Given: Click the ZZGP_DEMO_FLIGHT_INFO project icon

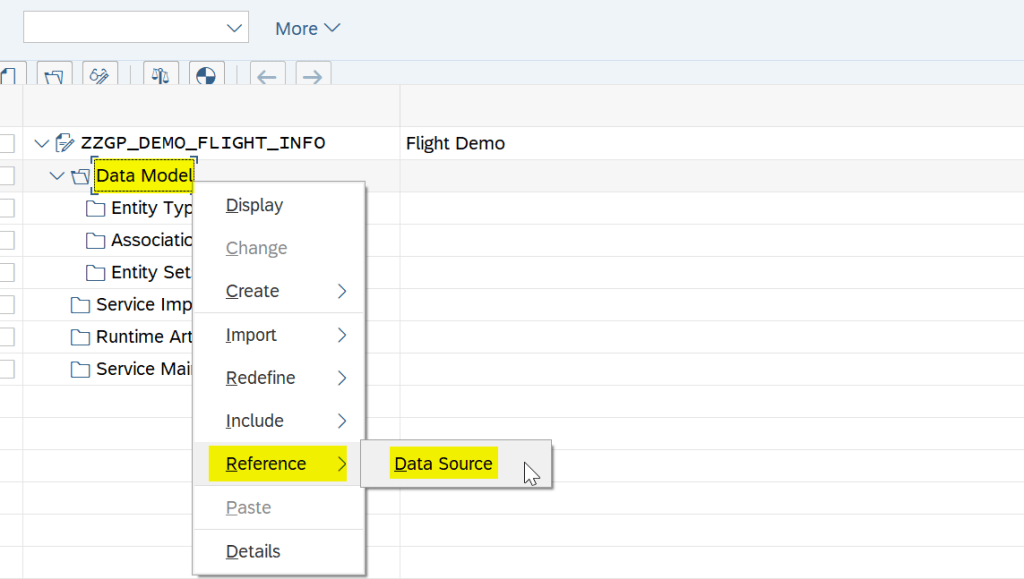Looking at the screenshot, I should pos(65,143).
